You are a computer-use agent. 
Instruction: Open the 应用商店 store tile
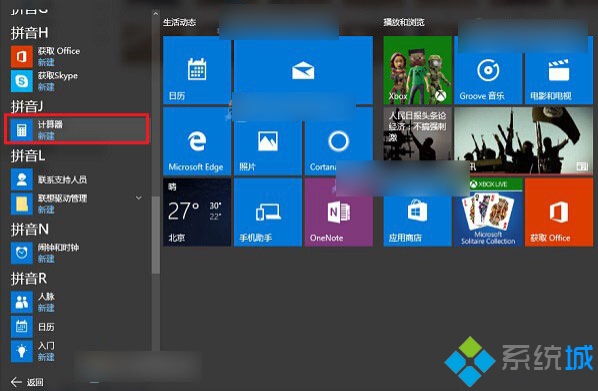point(418,212)
